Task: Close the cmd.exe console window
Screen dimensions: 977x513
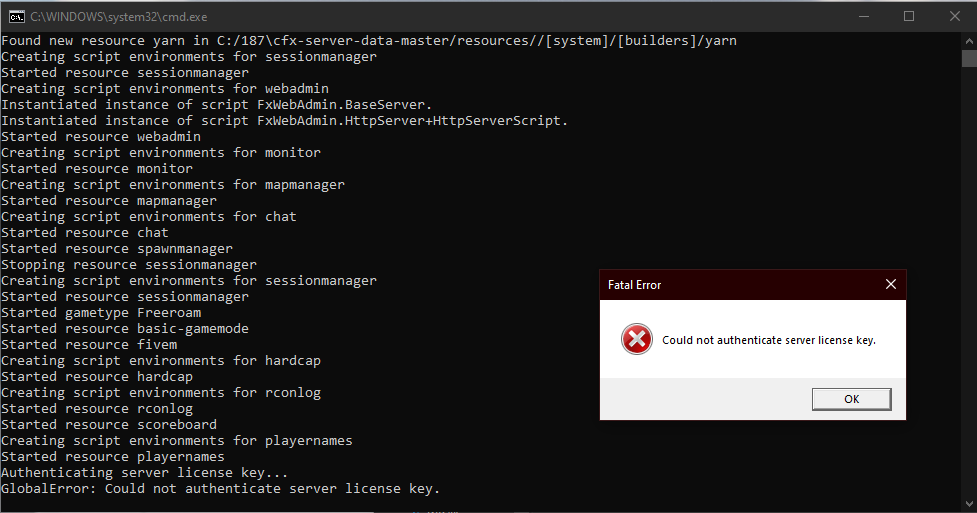Action: 954,16
